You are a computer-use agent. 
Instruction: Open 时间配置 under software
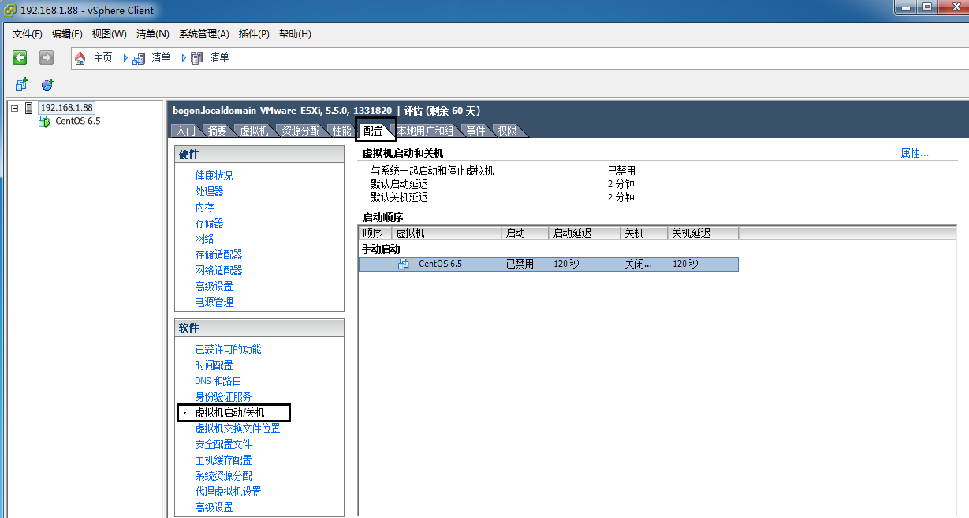coord(214,365)
